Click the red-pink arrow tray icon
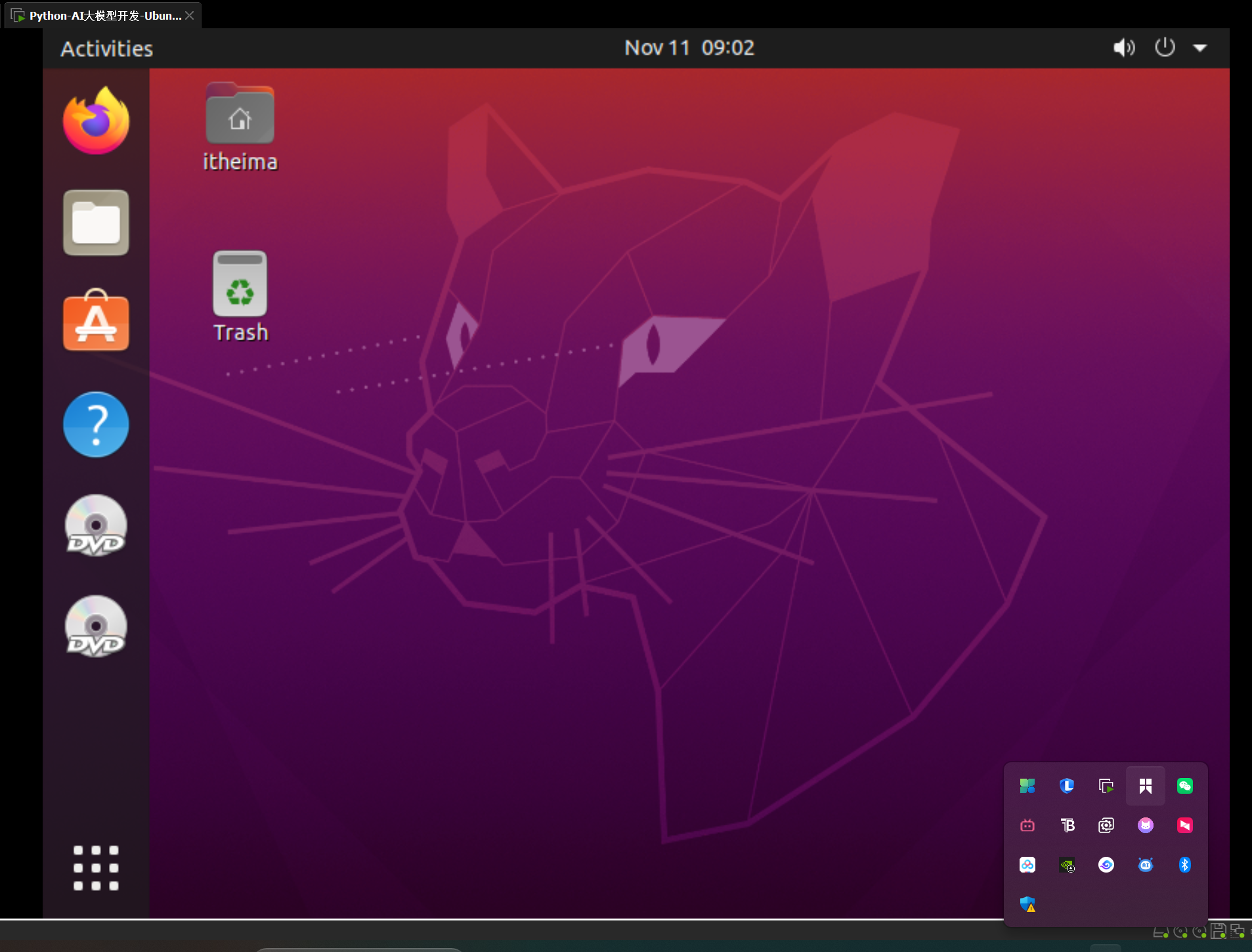1252x952 pixels. (1185, 825)
